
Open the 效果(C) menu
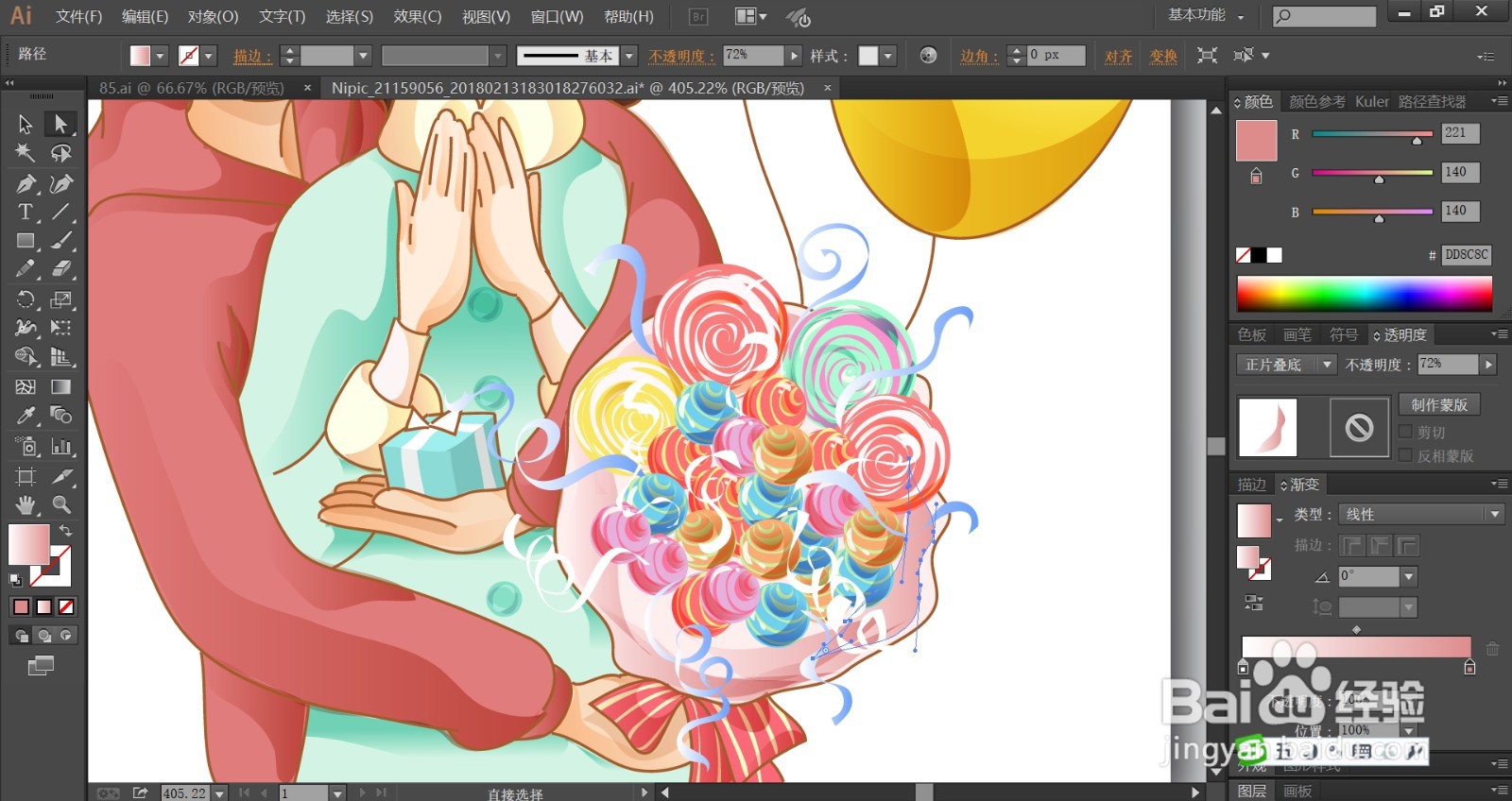coord(418,16)
